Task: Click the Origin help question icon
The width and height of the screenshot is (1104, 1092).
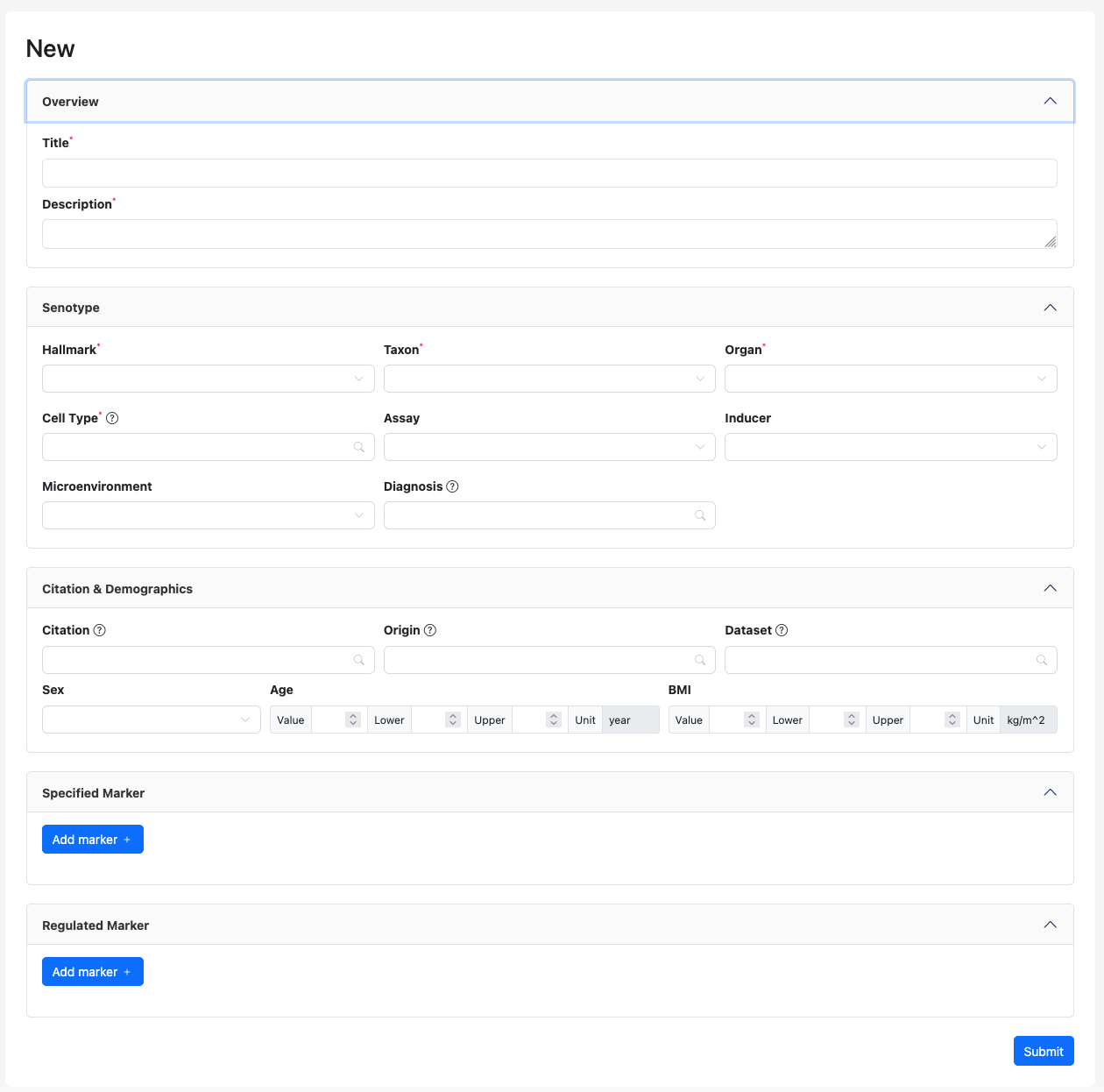Action: (430, 630)
